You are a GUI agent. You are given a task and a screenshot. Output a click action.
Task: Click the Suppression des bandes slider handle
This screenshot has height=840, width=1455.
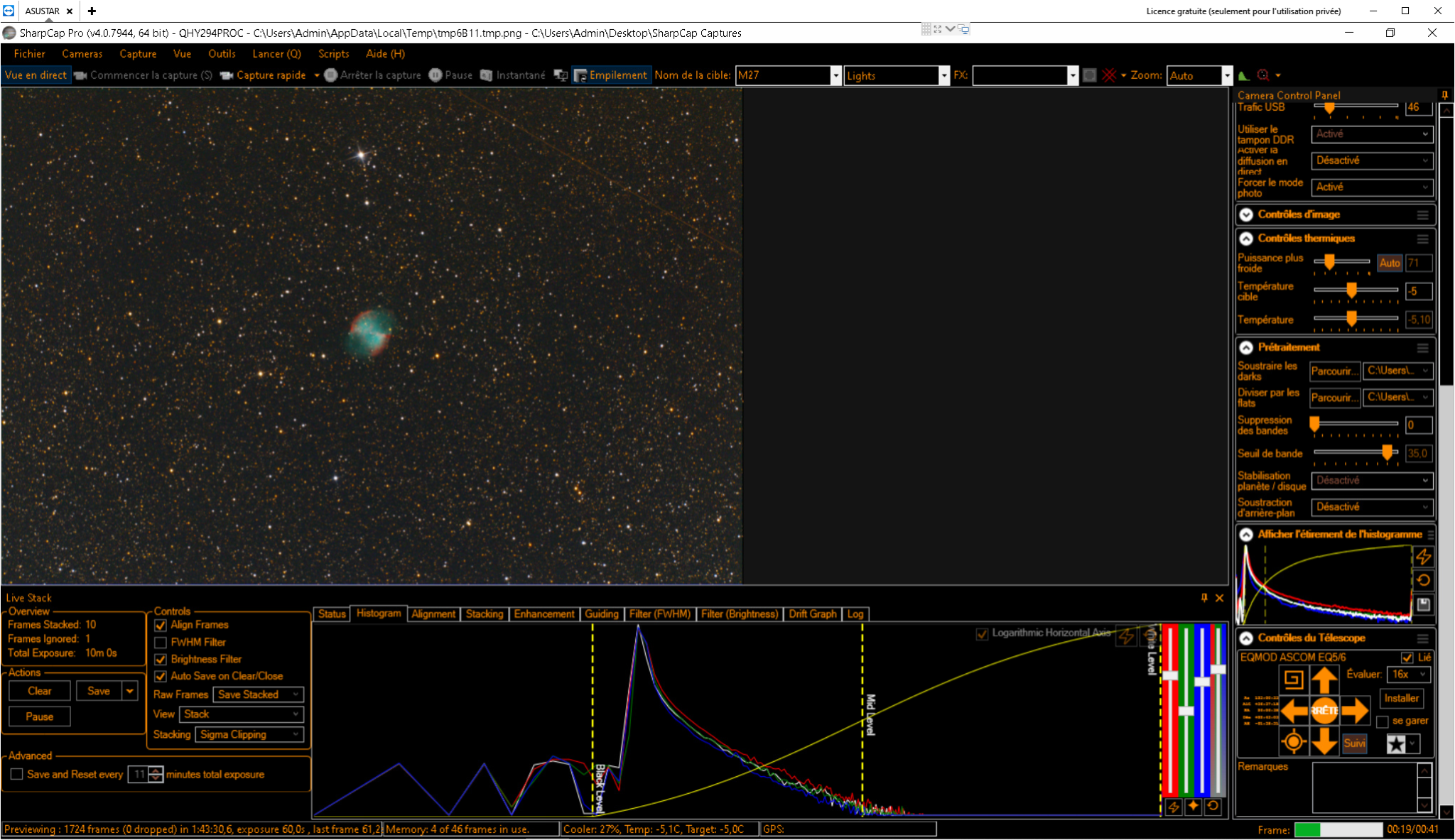(x=1315, y=424)
